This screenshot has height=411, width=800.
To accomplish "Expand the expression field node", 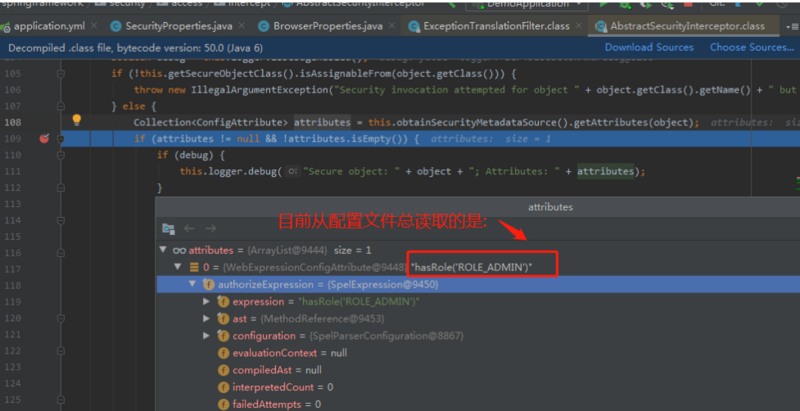I will (x=206, y=301).
